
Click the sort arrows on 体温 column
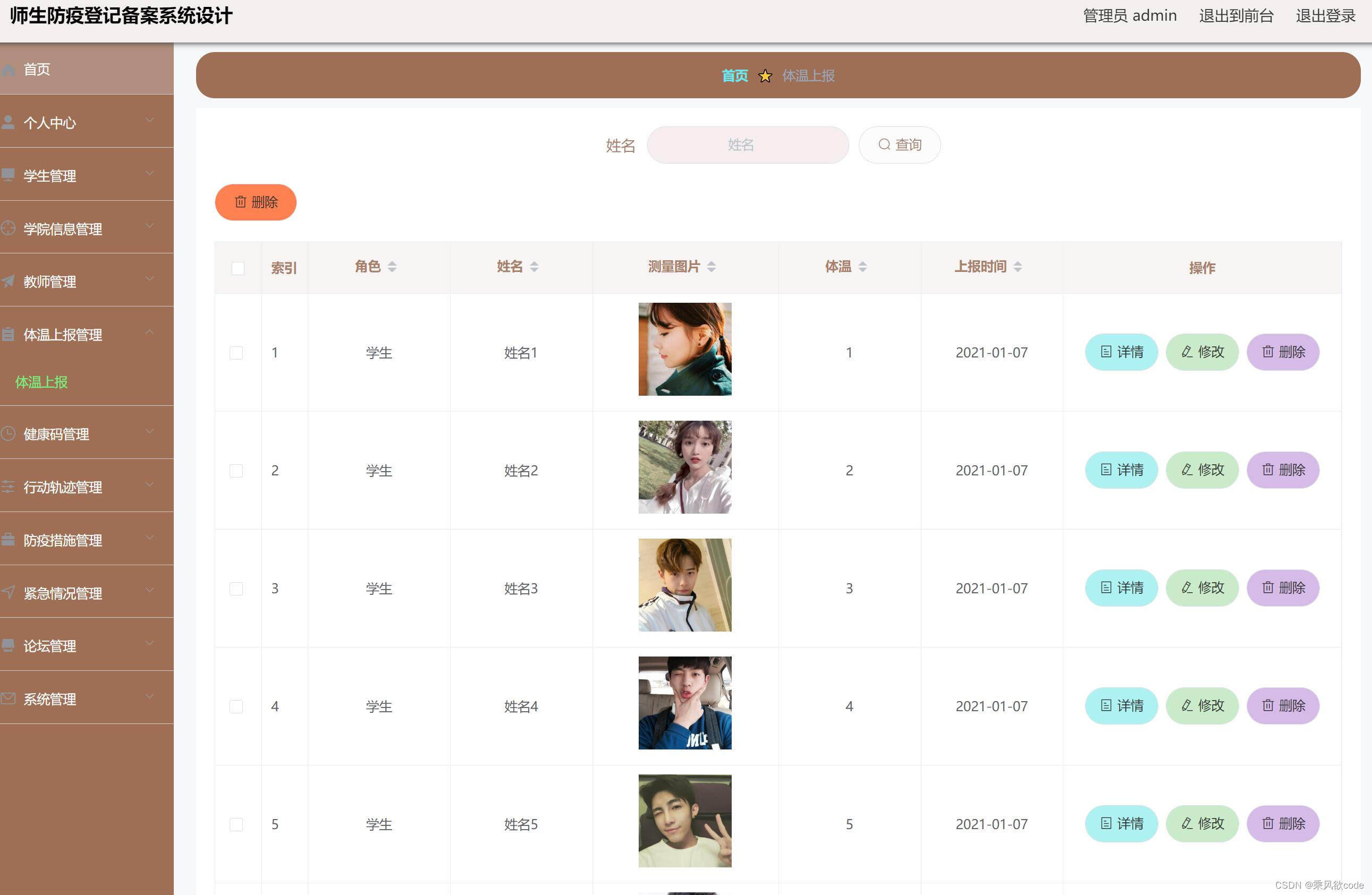(862, 267)
